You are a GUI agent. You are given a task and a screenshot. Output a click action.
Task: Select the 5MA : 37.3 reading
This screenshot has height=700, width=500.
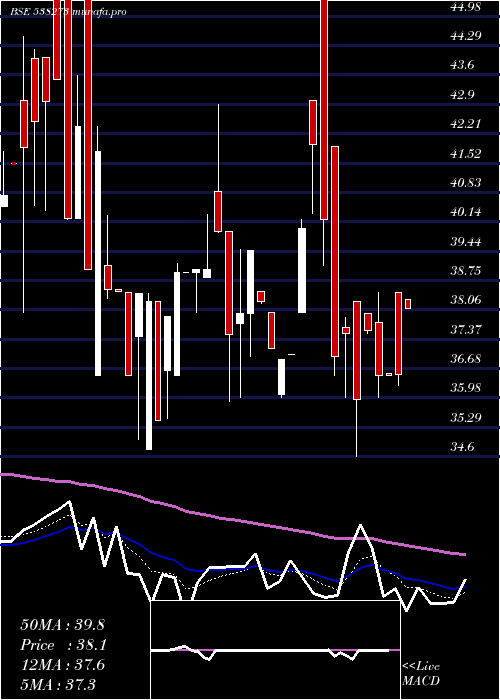coord(58,684)
